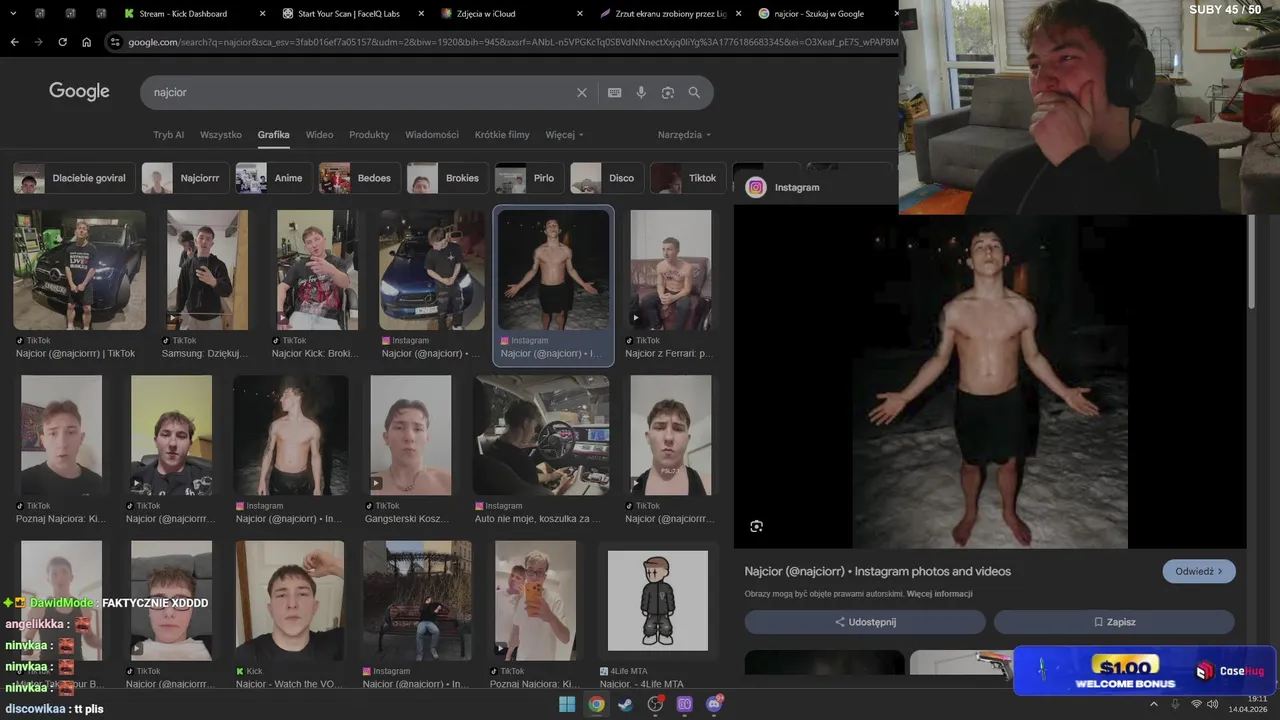The image size is (1280, 720).
Task: Open the browser home page icon
Action: [86, 42]
